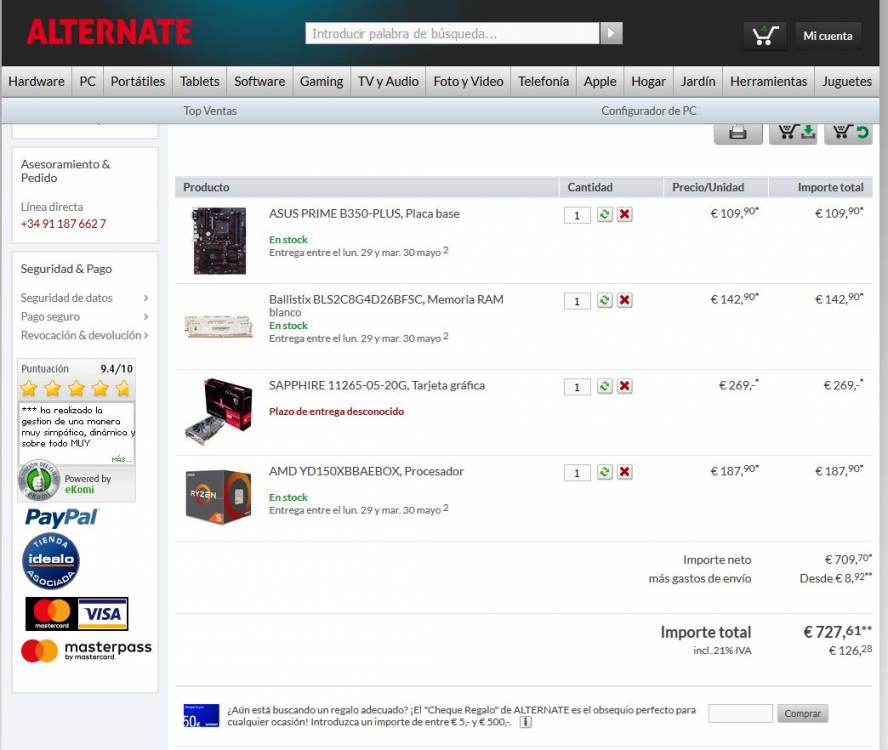Click the eKomi seal badge
Image resolution: width=888 pixels, height=750 pixels.
tap(38, 481)
